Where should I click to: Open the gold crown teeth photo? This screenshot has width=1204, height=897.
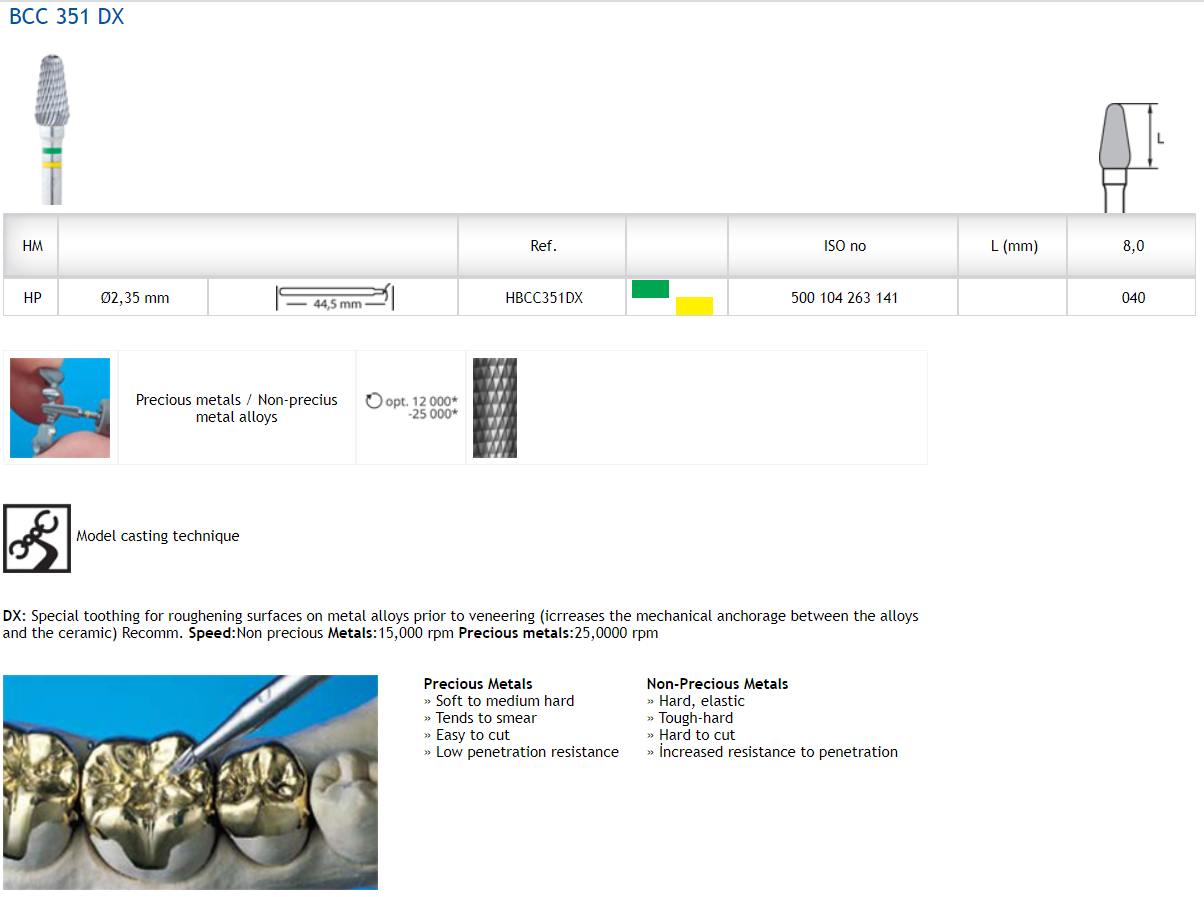coord(190,782)
